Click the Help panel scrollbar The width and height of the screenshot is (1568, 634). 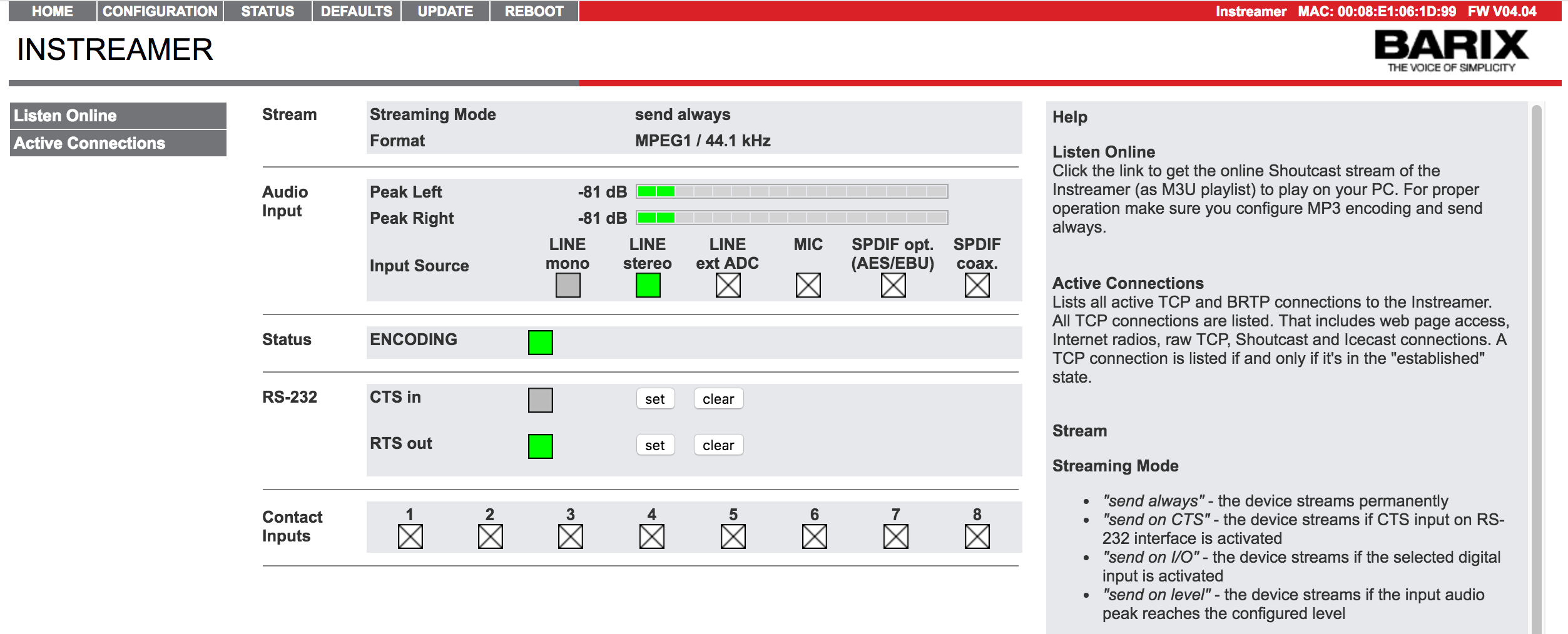point(1536,369)
